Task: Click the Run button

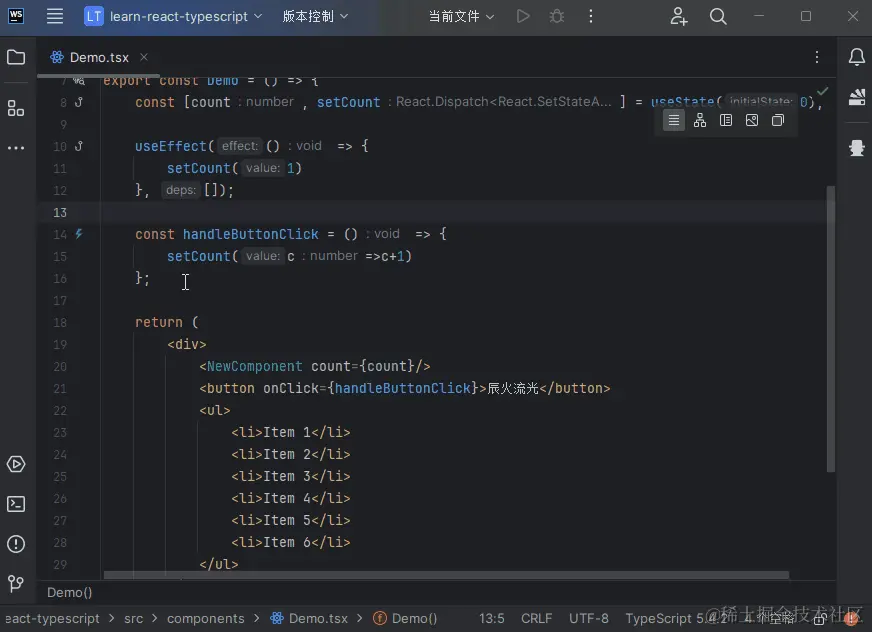Action: point(523,16)
